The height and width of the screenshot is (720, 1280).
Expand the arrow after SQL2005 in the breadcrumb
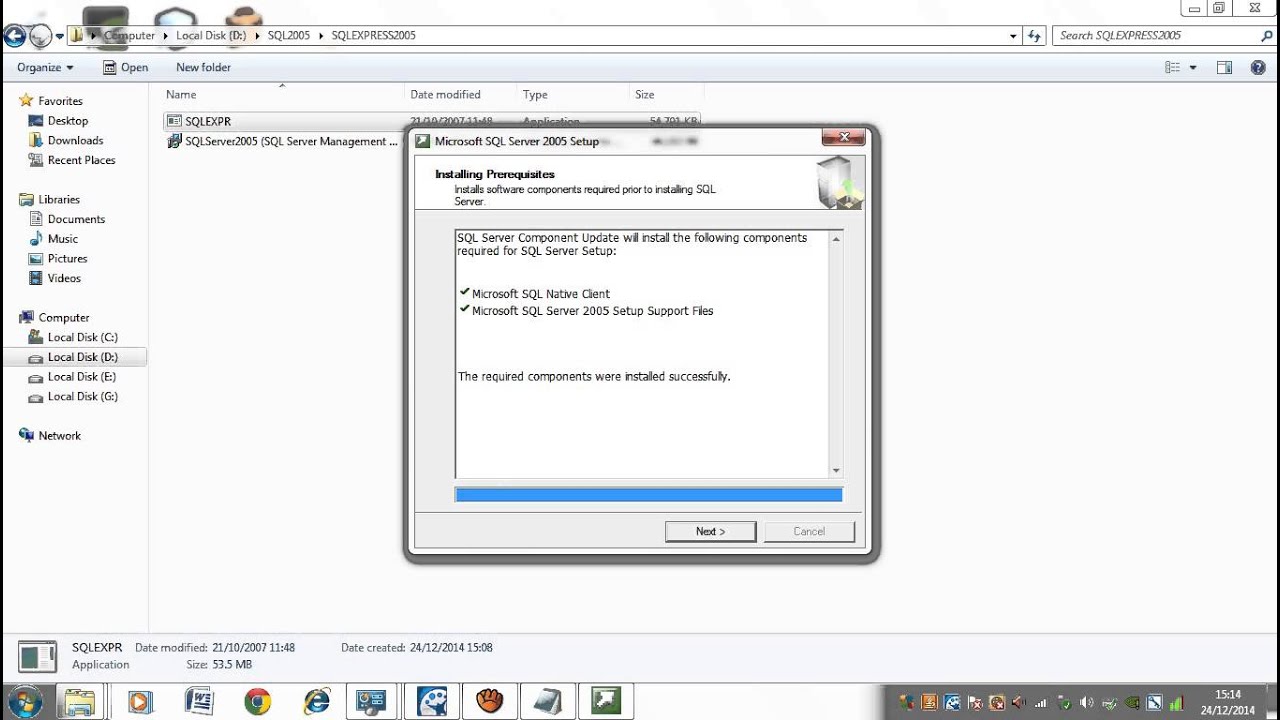tap(321, 35)
